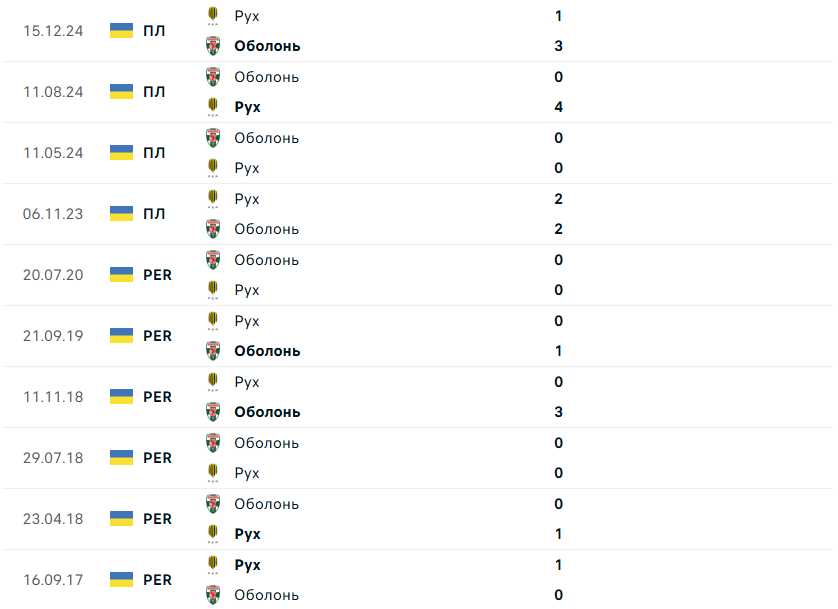
Task: Click Ukraine flag beside the 11.05.24 match
Action: point(121,153)
